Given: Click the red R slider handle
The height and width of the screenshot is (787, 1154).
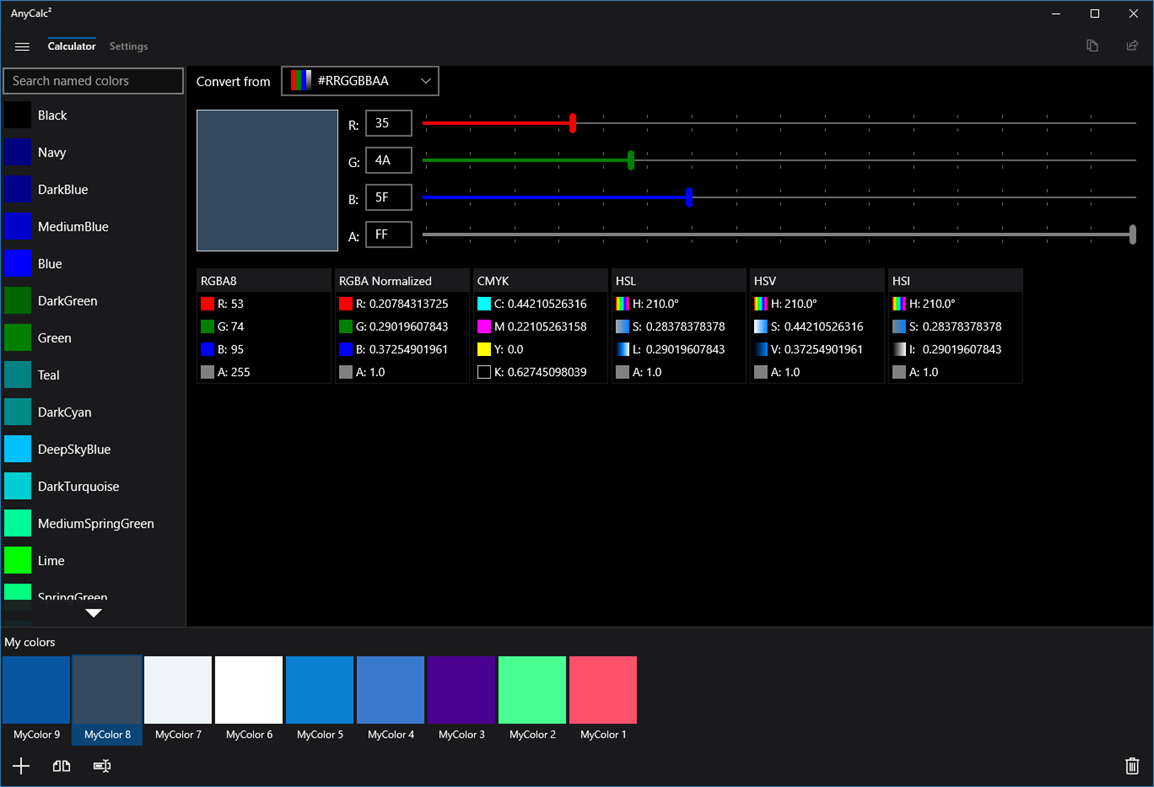Looking at the screenshot, I should [x=572, y=122].
